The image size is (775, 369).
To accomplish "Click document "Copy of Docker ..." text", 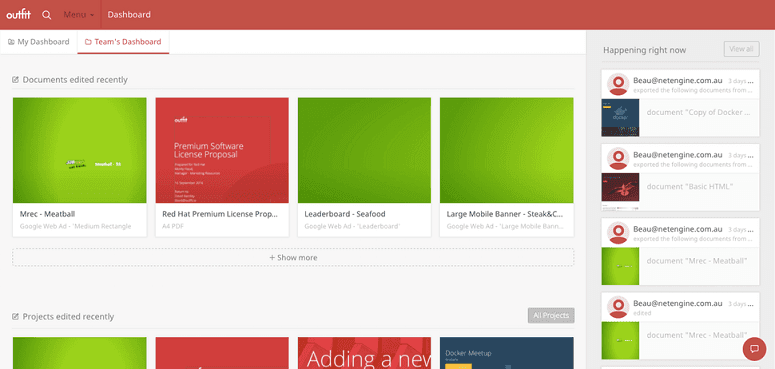I will 698,112.
